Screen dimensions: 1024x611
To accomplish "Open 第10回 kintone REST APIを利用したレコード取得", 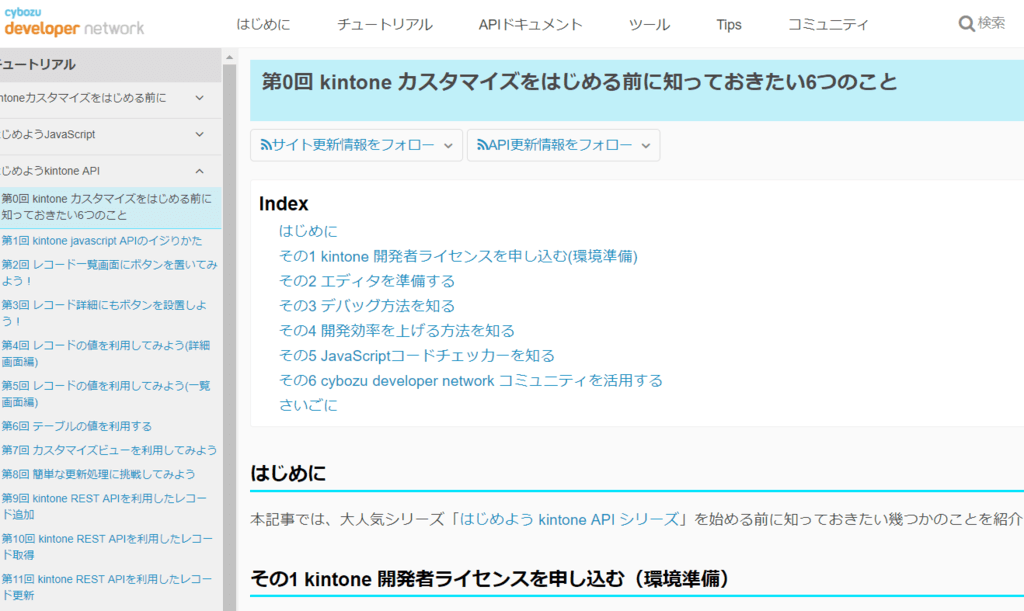I will tap(107, 547).
